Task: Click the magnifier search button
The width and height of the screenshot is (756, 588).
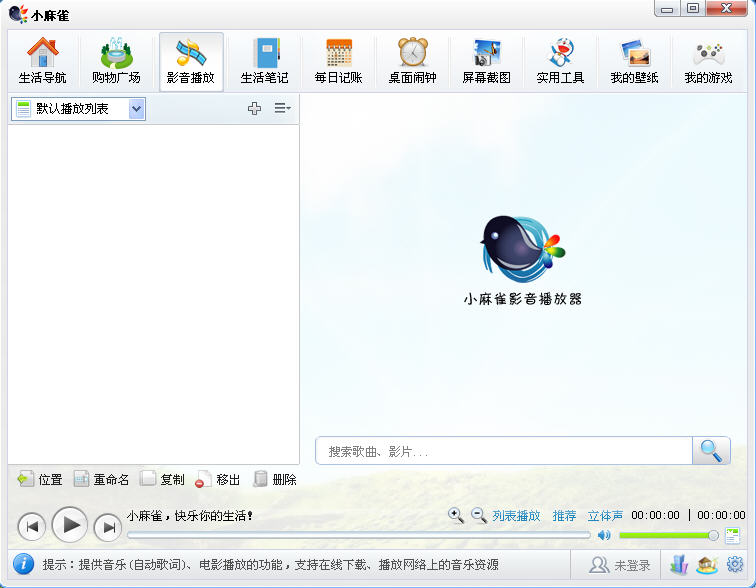Action: tap(711, 451)
